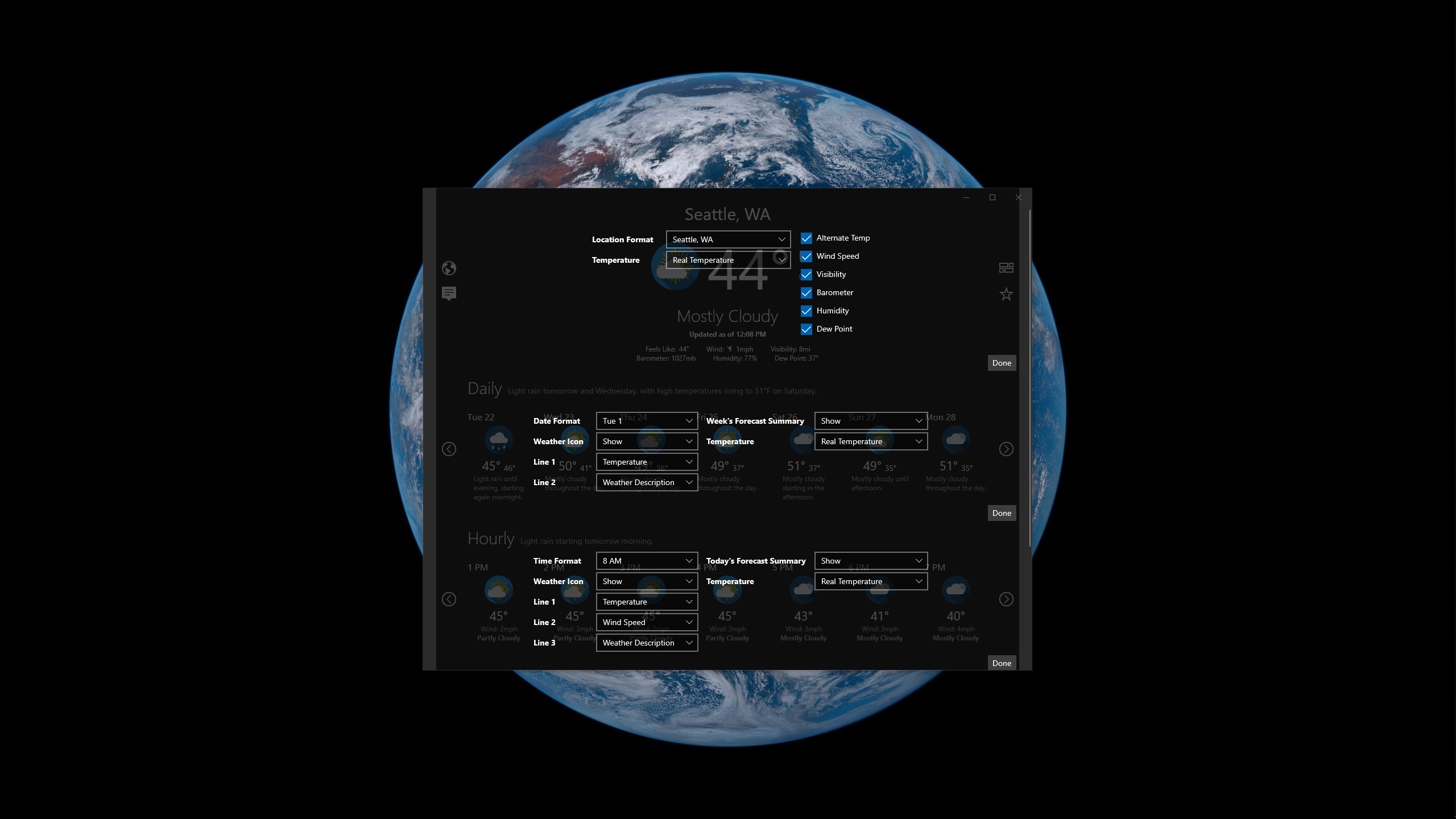Expand the Date Format dropdown
The width and height of the screenshot is (1456, 819).
[x=647, y=421]
